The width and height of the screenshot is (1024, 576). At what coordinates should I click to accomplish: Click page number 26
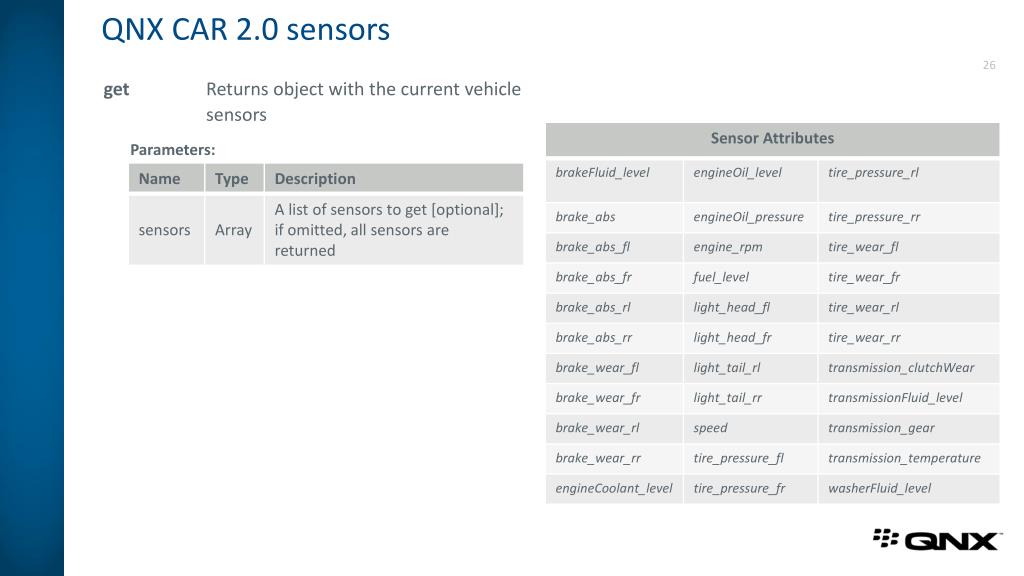click(x=989, y=65)
